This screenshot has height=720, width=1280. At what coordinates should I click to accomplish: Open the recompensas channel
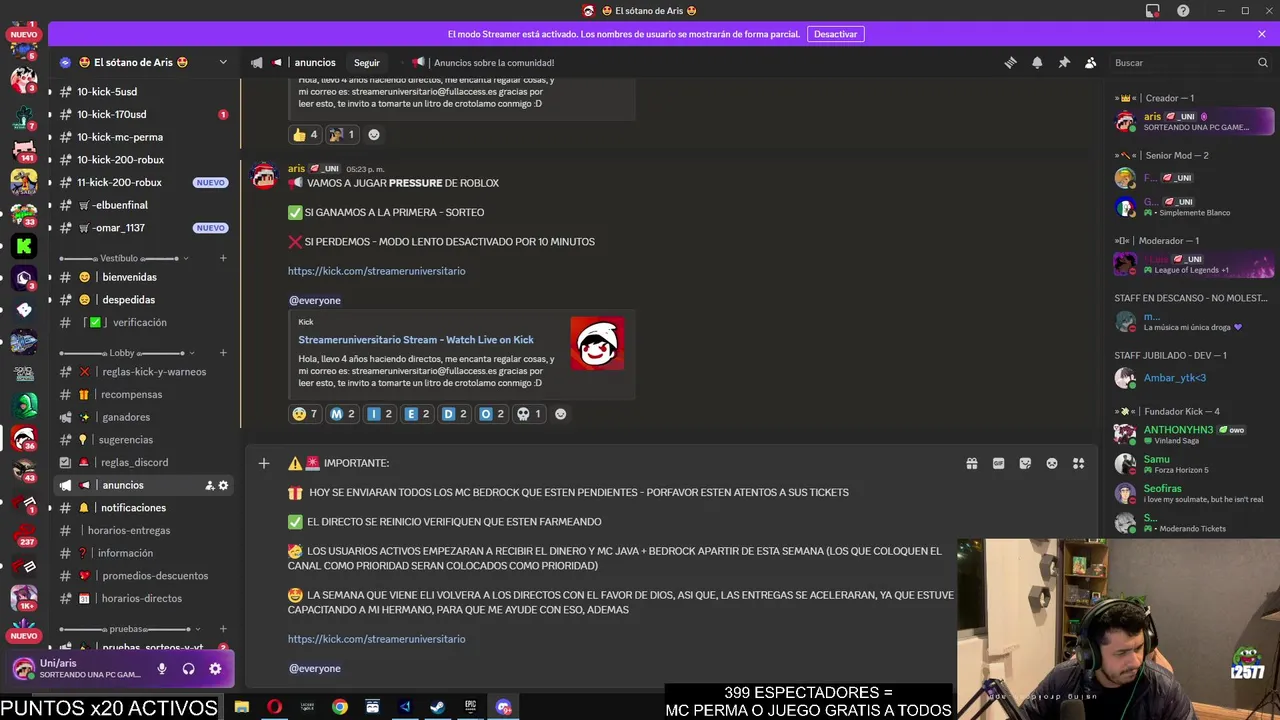(143, 394)
